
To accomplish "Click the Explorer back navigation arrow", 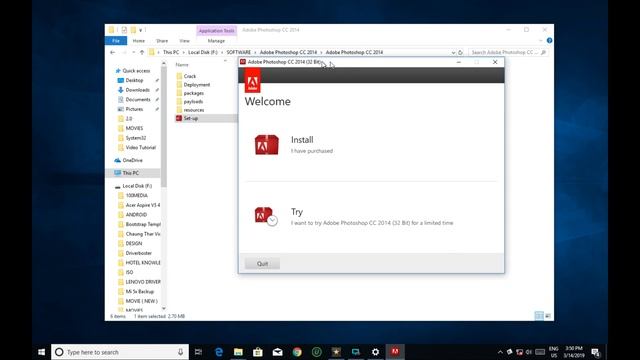I will tap(113, 52).
